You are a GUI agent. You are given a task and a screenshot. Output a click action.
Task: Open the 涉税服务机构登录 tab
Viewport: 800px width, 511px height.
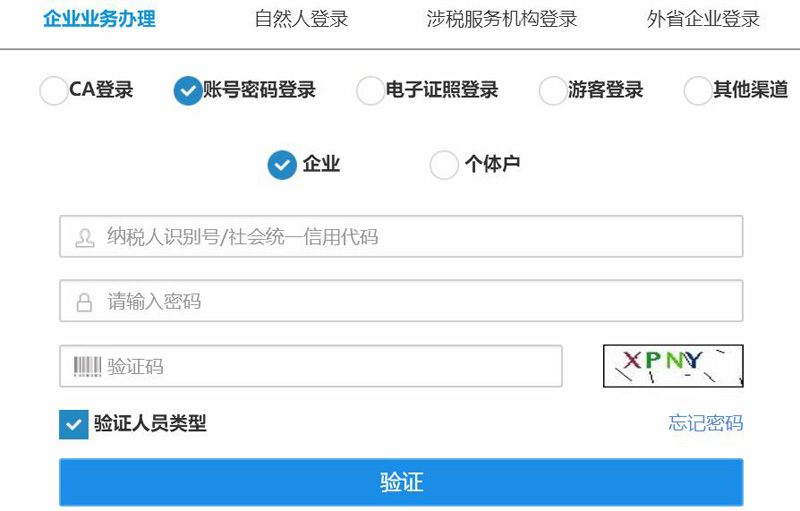click(x=502, y=19)
